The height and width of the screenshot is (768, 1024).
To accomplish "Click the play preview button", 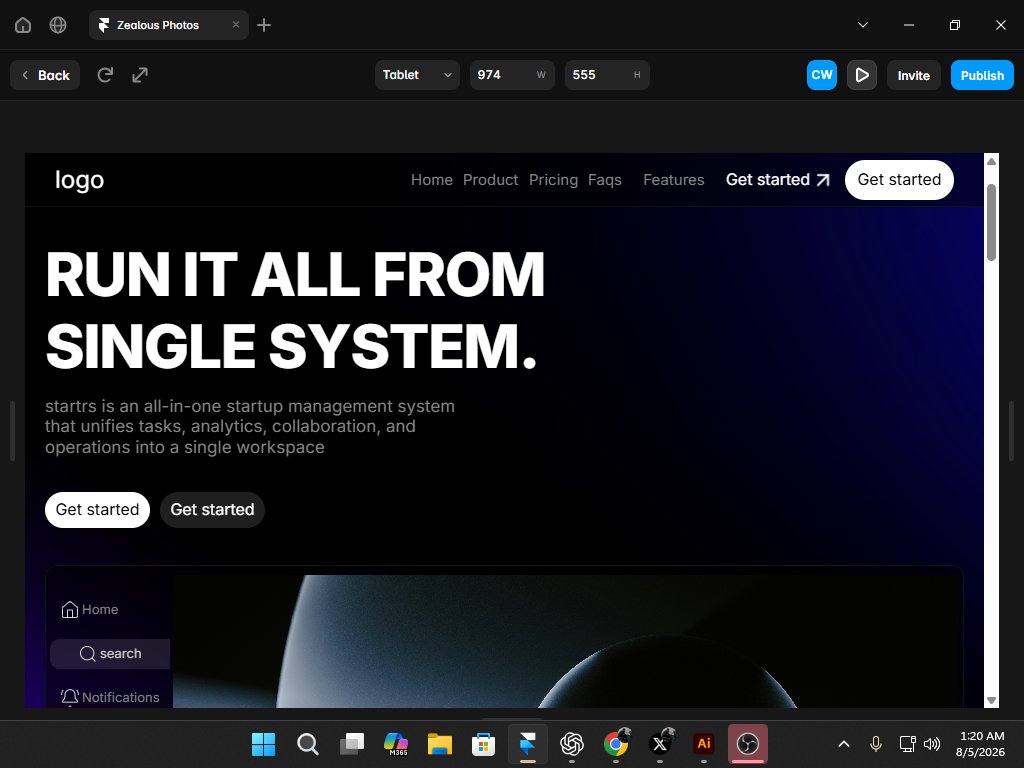I will 862,75.
